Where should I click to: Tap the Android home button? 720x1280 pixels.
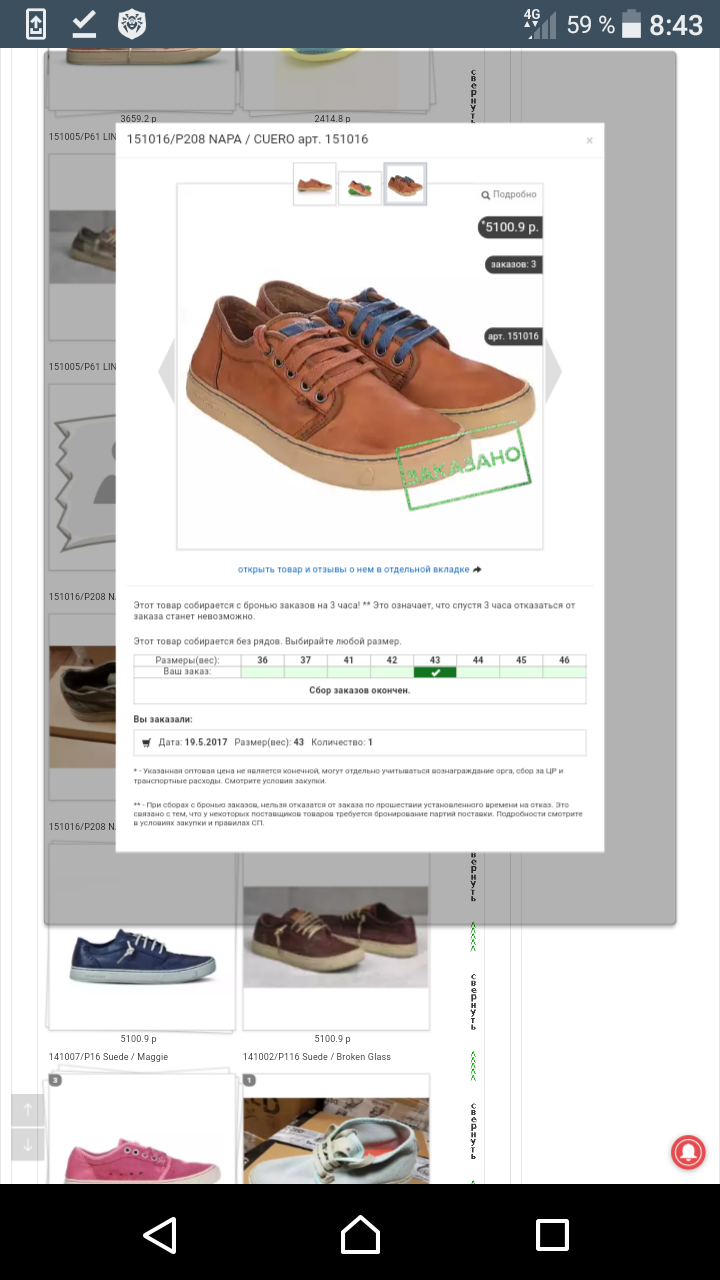point(360,1235)
